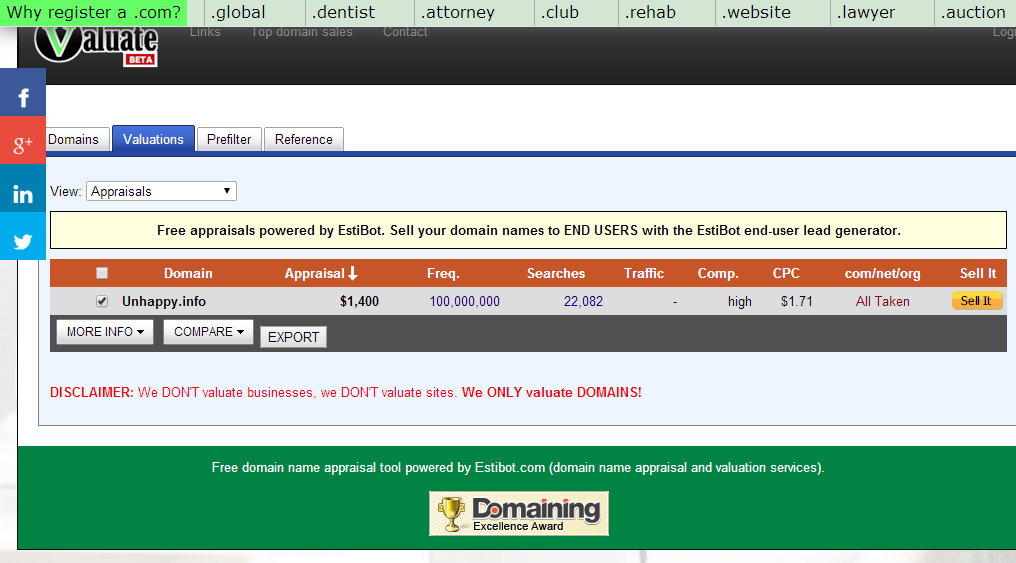Click the EstiBot free appraisals banner
Screen dimensions: 1016x563
pos(528,230)
